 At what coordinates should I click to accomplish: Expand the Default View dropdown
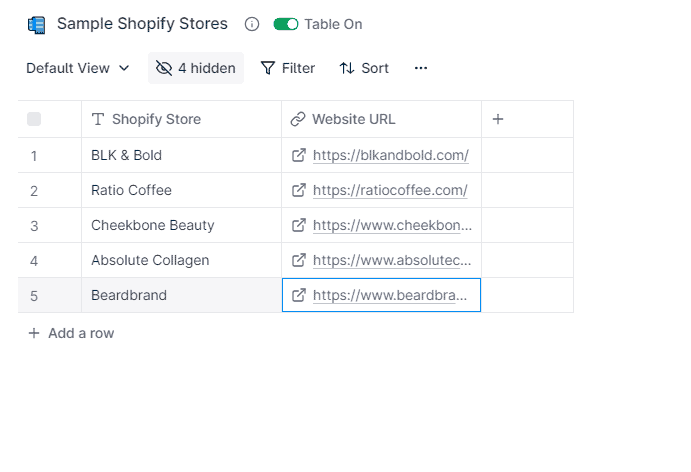click(x=78, y=68)
